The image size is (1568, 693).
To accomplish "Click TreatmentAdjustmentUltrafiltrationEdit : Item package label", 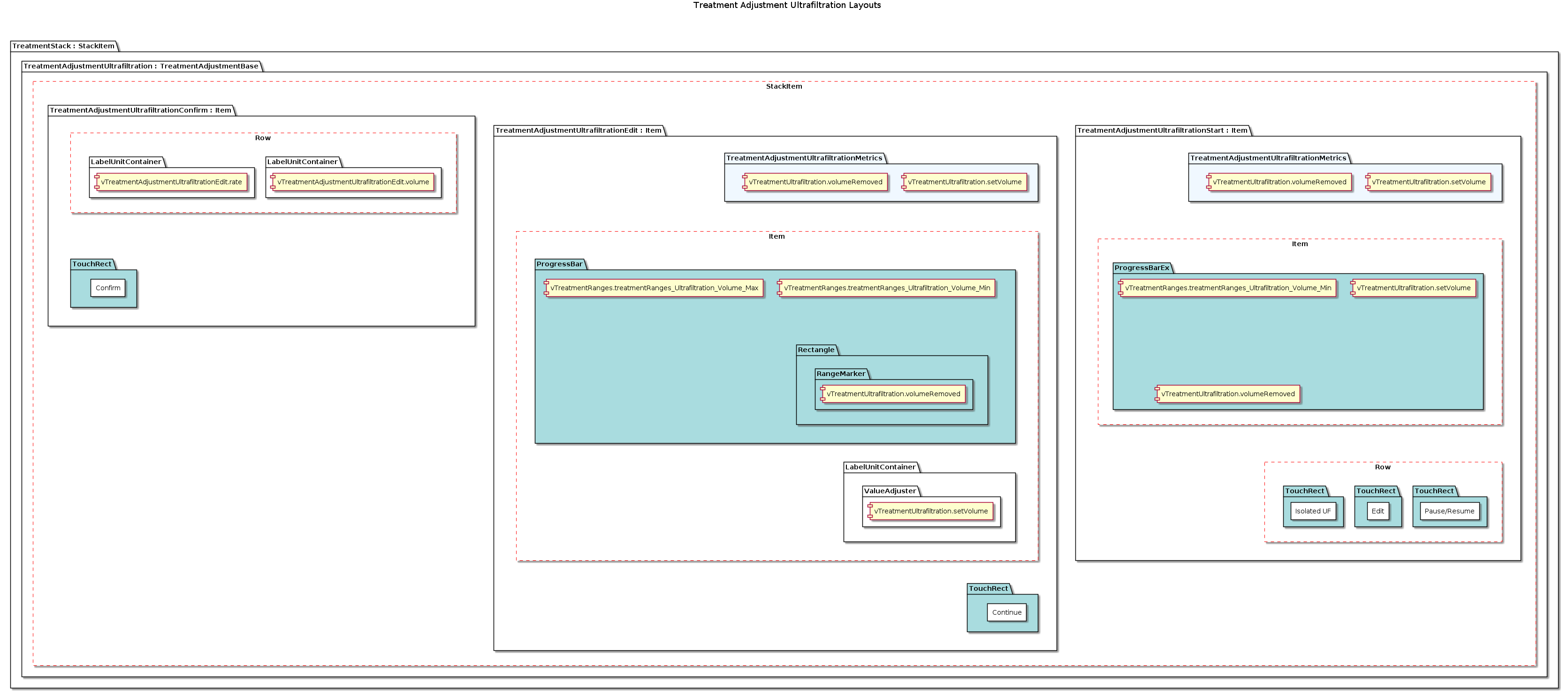I will pyautogui.click(x=578, y=130).
